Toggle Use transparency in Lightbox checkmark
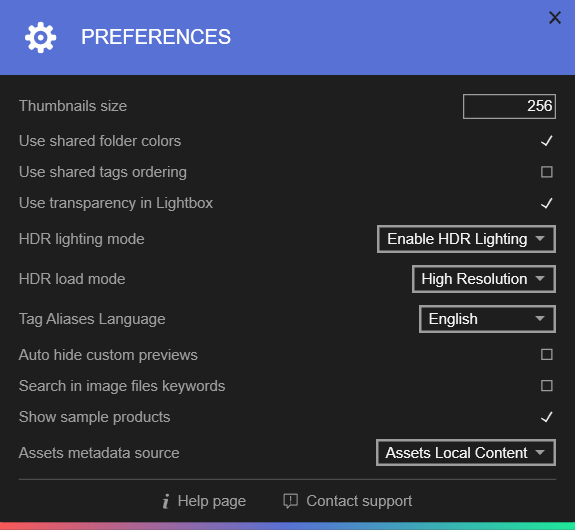575x530 pixels. point(547,203)
